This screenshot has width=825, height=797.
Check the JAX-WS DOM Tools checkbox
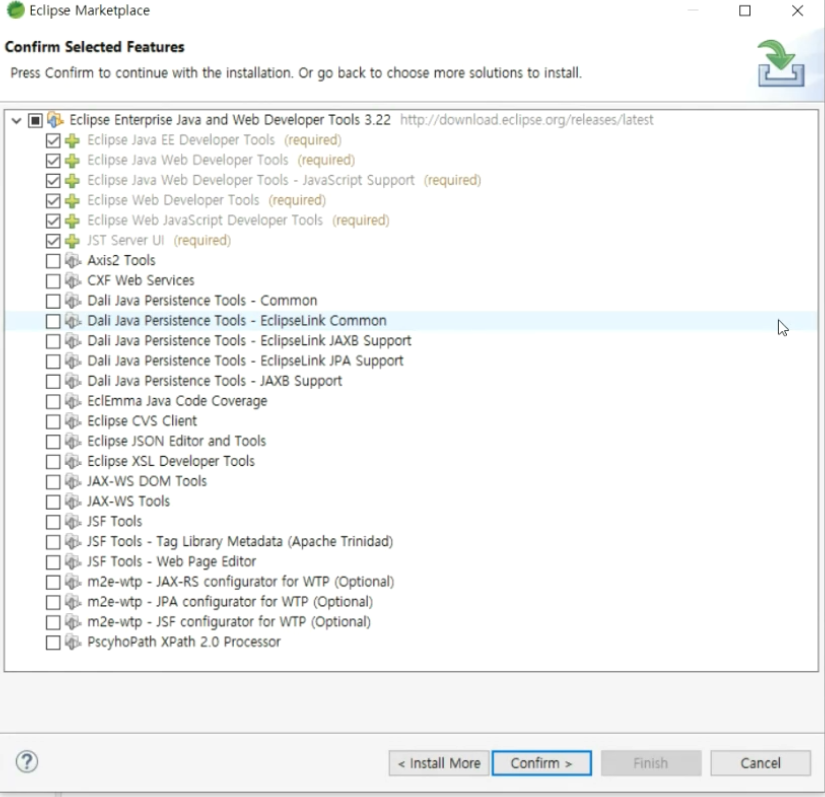click(x=53, y=482)
